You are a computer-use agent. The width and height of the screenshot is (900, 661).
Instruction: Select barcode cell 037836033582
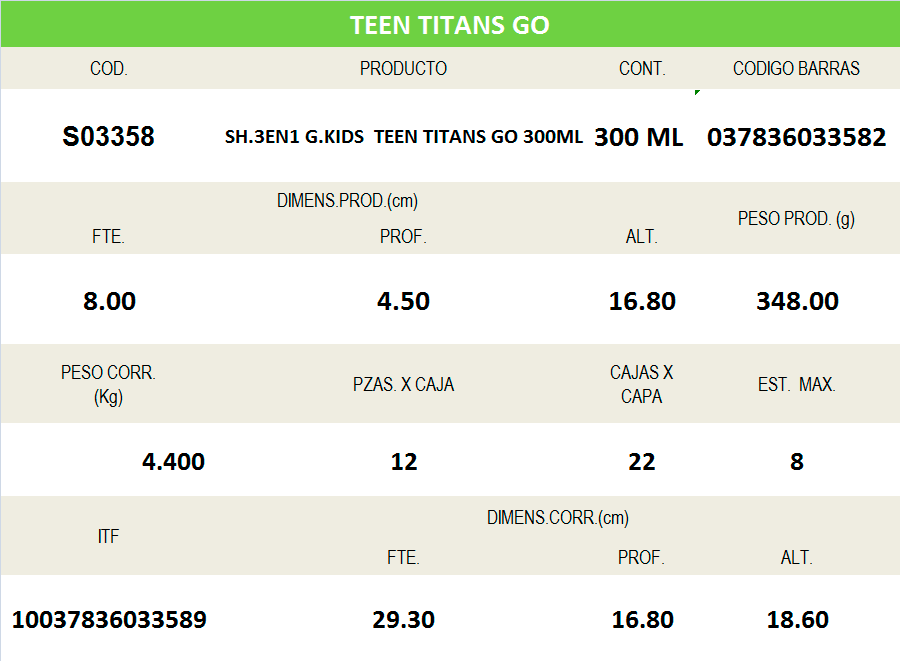pos(796,137)
